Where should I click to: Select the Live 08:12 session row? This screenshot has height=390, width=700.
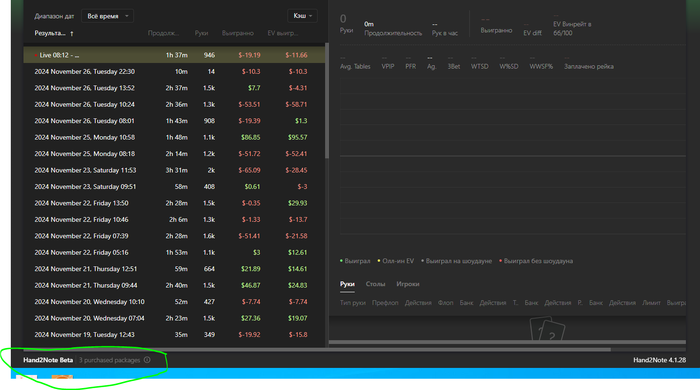point(174,55)
